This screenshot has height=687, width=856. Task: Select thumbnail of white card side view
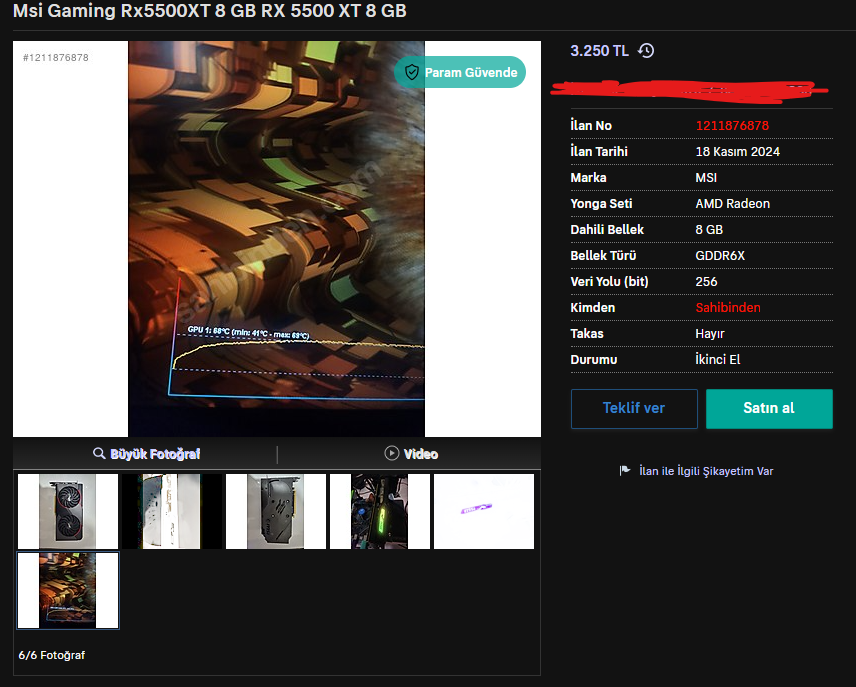(x=172, y=511)
